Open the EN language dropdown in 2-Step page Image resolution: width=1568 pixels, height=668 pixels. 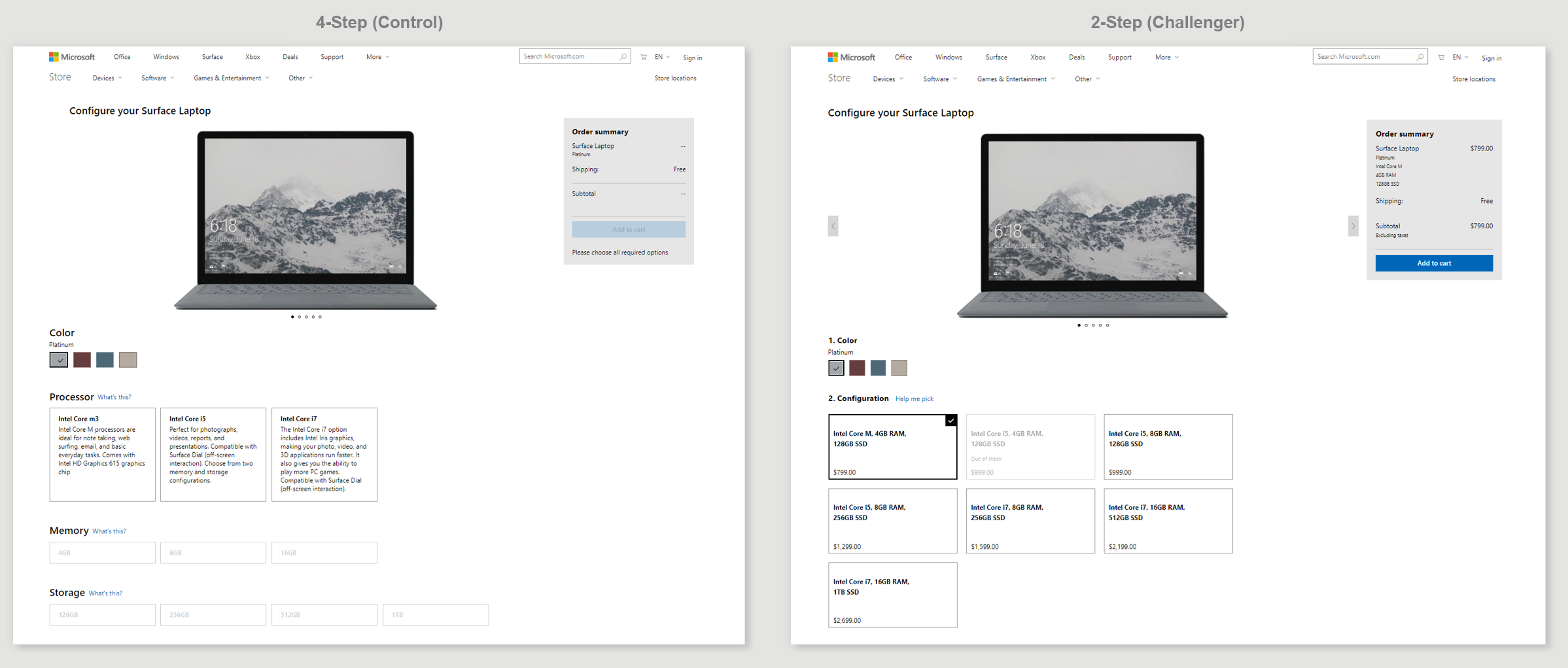pyautogui.click(x=1461, y=58)
